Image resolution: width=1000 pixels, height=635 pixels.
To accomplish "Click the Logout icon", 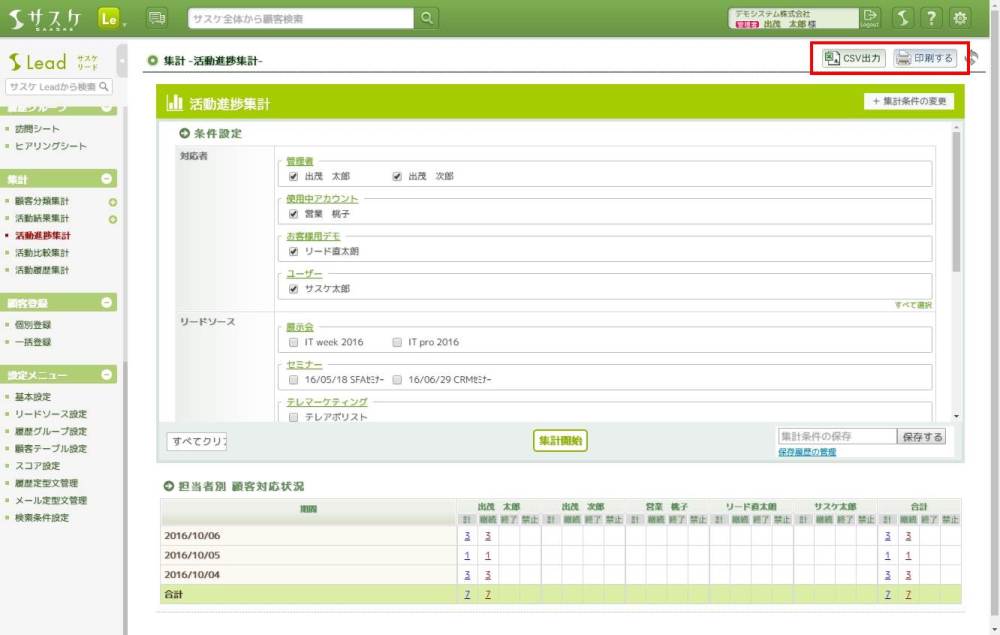I will coord(871,18).
